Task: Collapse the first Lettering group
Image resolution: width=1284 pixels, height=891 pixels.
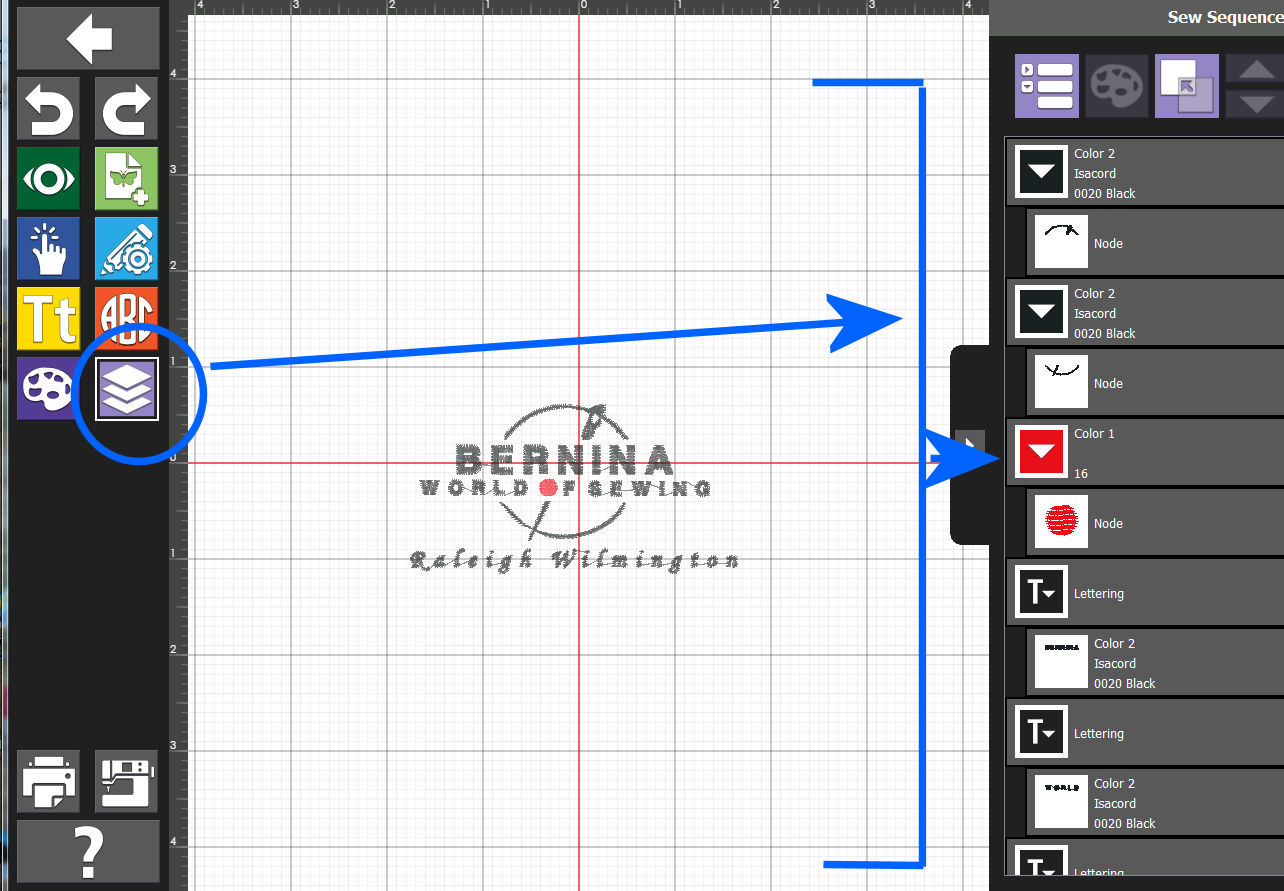Action: 1041,592
